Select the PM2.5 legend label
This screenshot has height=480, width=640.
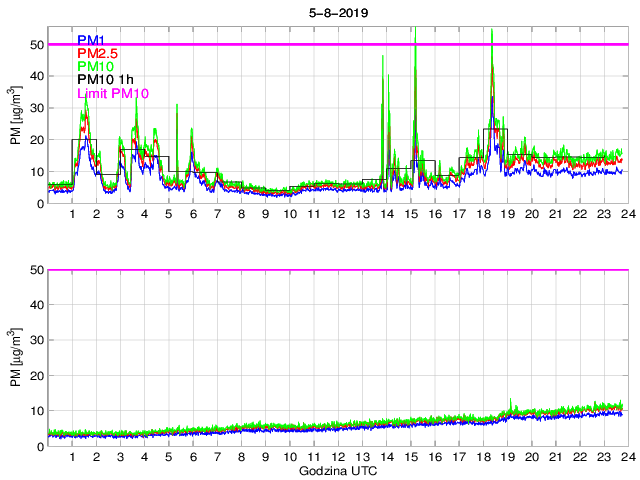click(x=100, y=54)
